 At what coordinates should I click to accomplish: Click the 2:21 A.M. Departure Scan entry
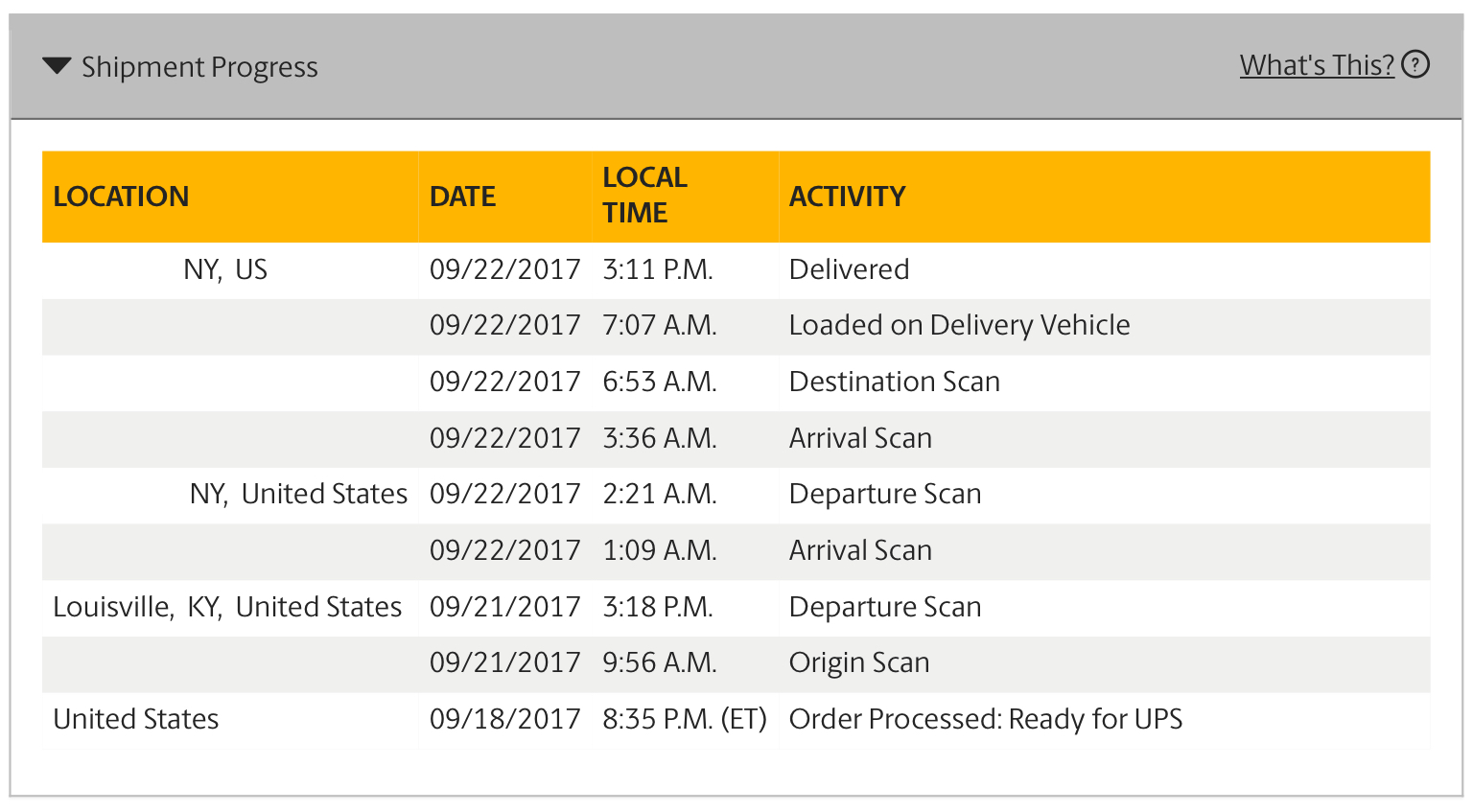tap(885, 495)
